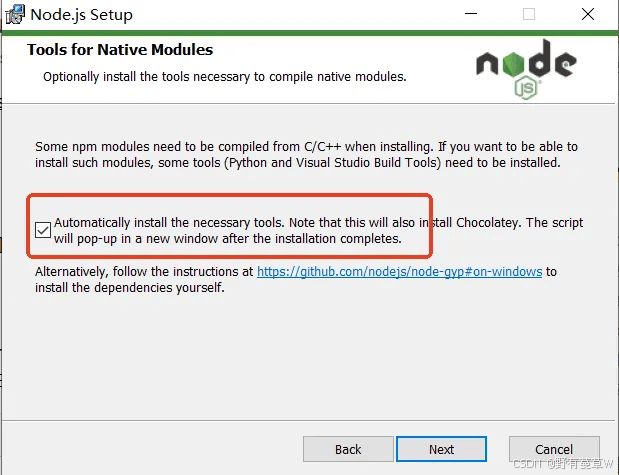Minimize the Node.js Setup window
Screen dimensions: 619x475
pos(471,14)
